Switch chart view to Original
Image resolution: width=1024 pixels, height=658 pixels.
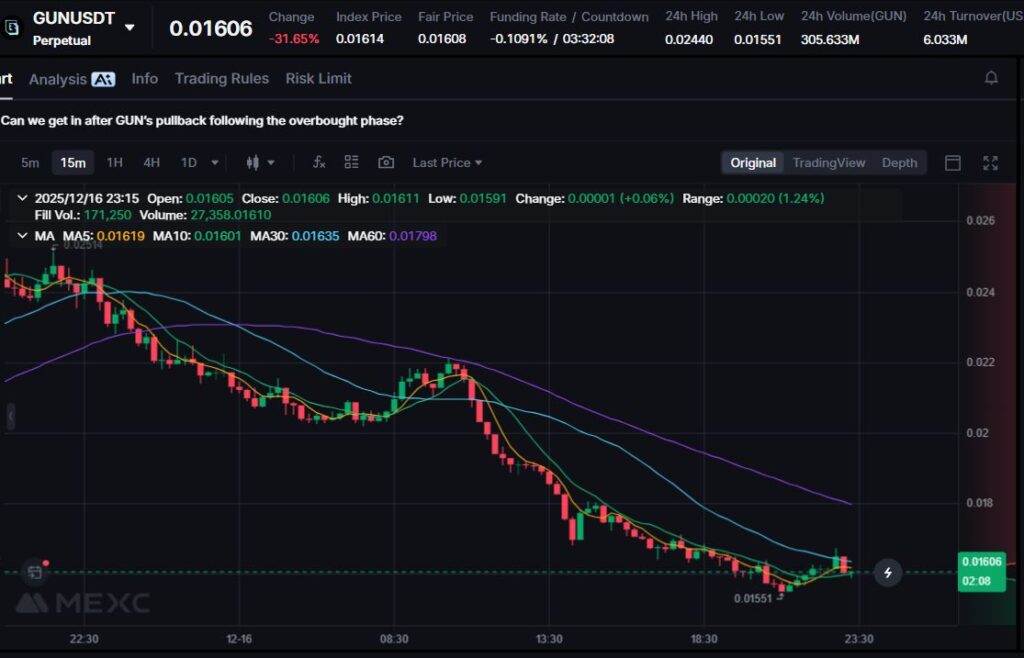point(753,163)
